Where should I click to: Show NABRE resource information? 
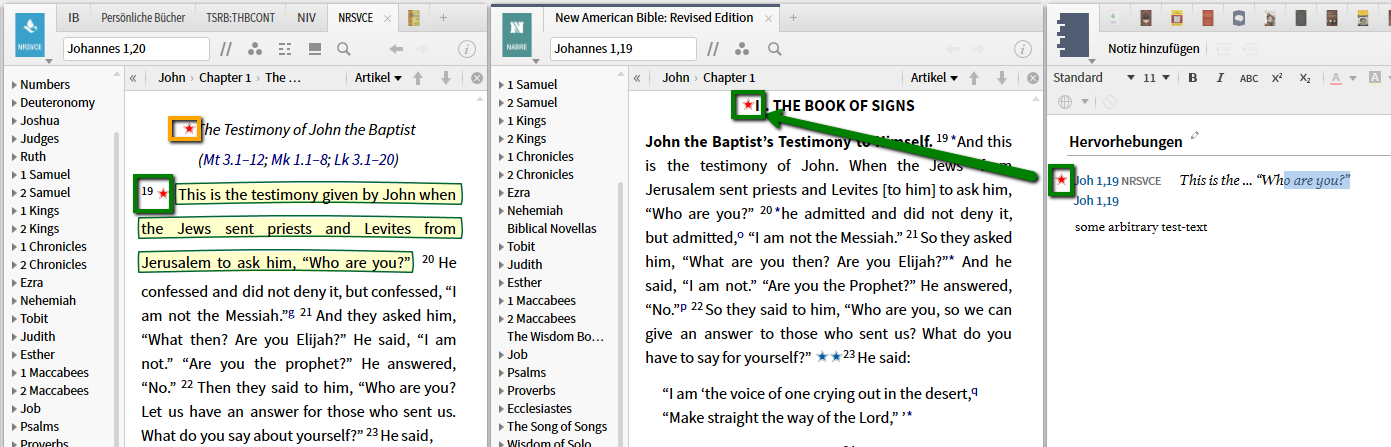click(1022, 49)
